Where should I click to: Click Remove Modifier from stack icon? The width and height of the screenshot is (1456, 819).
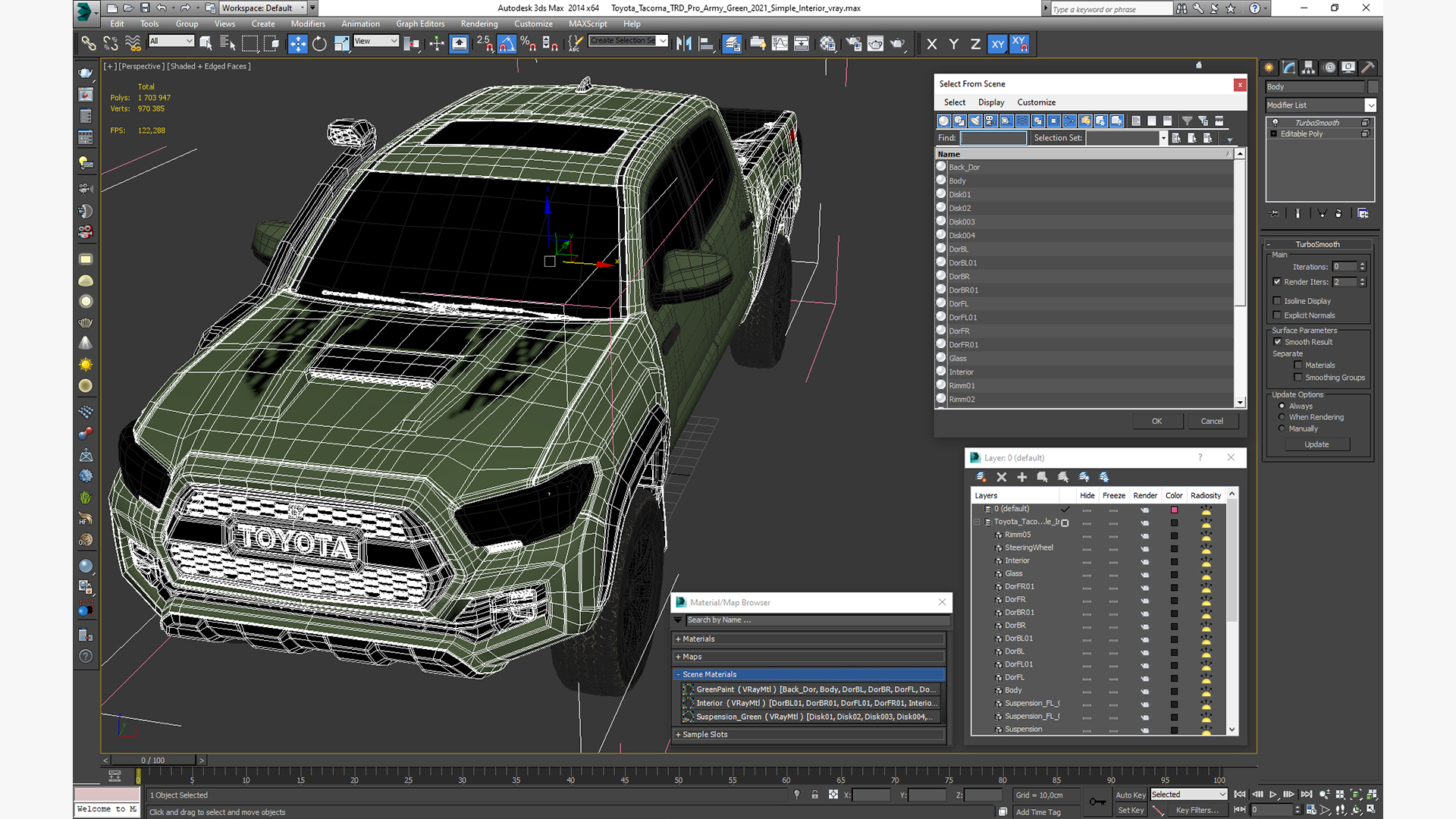pyautogui.click(x=1338, y=214)
